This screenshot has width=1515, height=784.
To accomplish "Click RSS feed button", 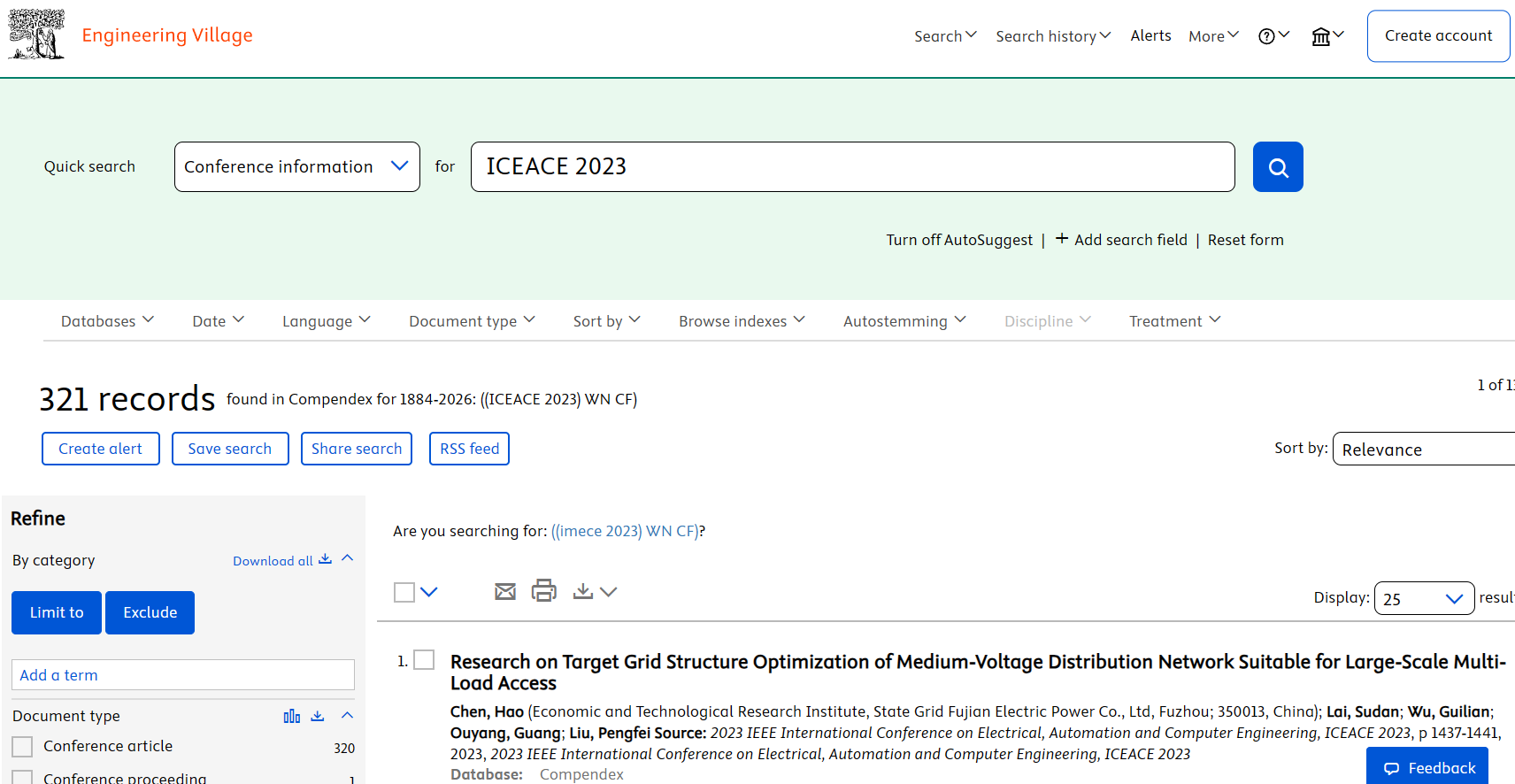I will tap(470, 449).
